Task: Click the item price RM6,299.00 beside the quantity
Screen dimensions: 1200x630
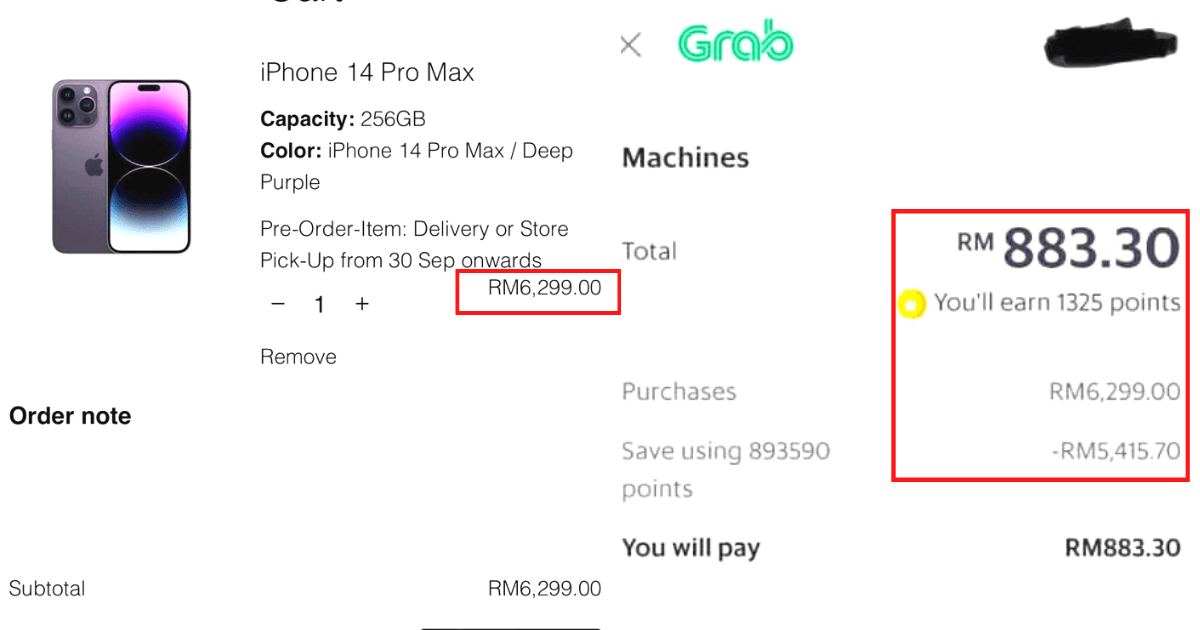Action: [544, 288]
